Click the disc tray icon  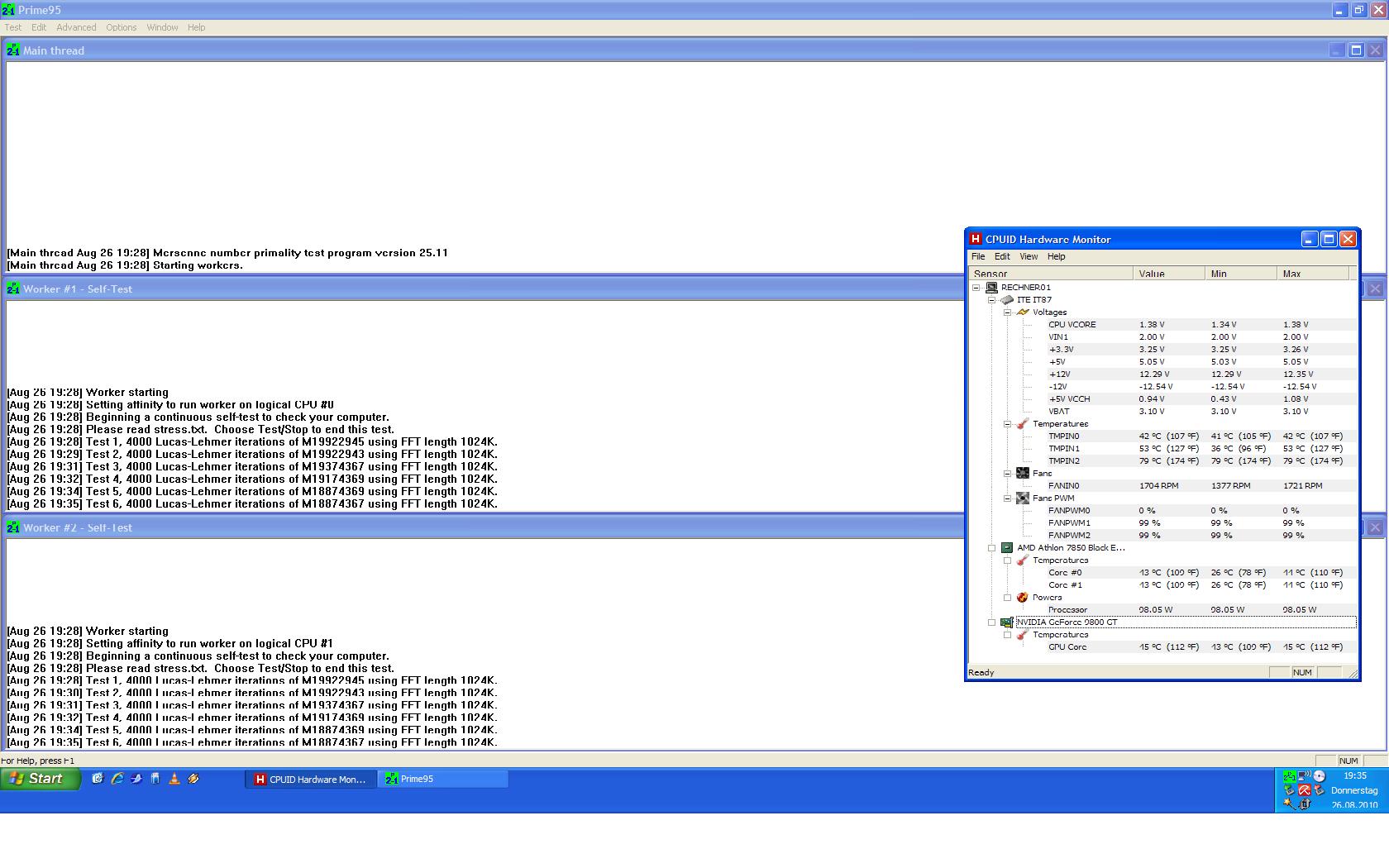coord(1319,776)
